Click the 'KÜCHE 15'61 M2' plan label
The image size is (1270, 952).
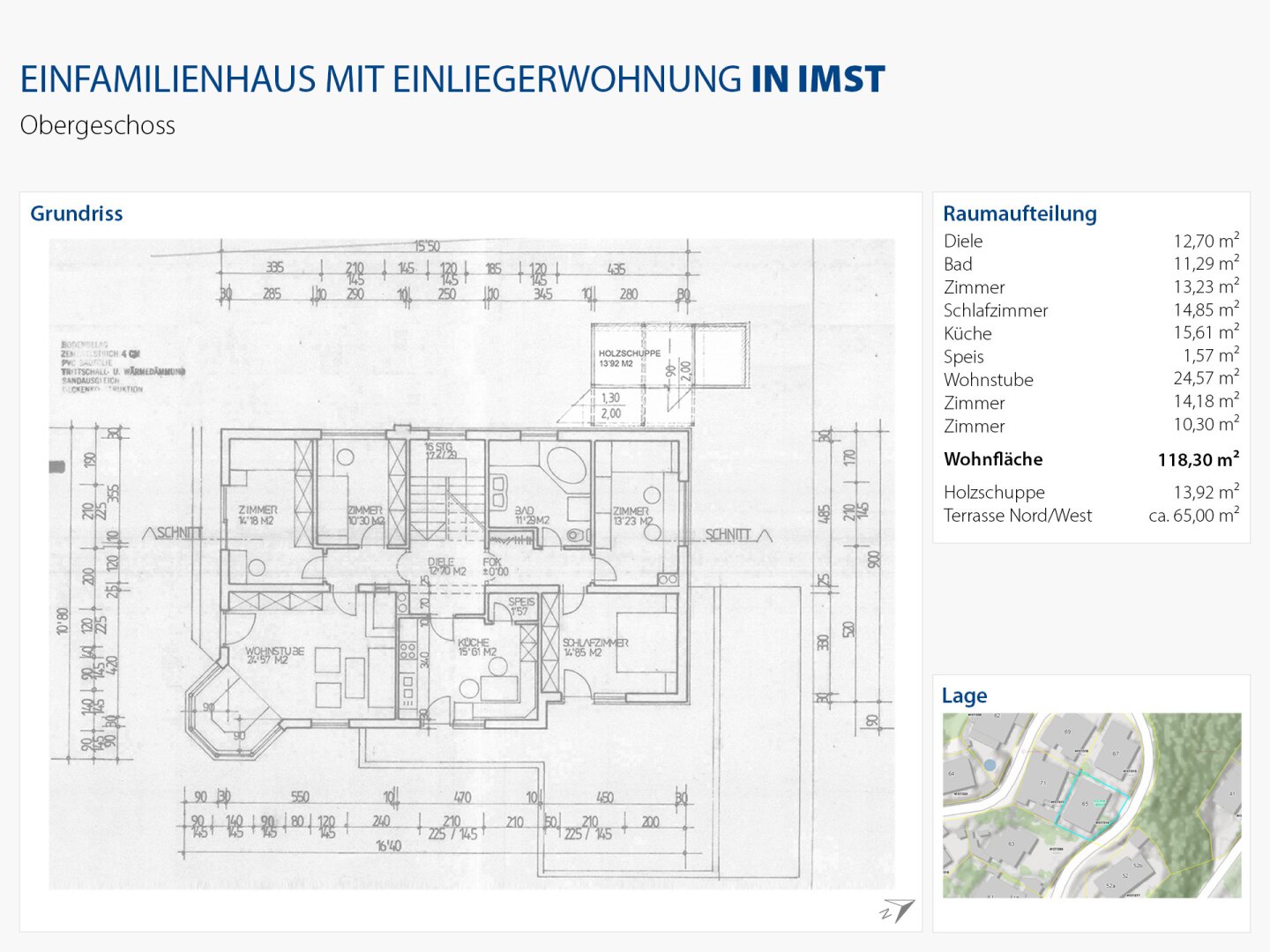tap(477, 647)
